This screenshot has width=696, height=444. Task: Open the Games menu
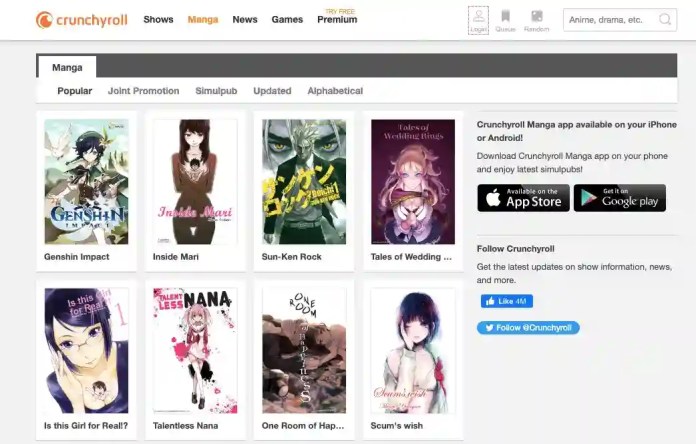click(x=287, y=20)
